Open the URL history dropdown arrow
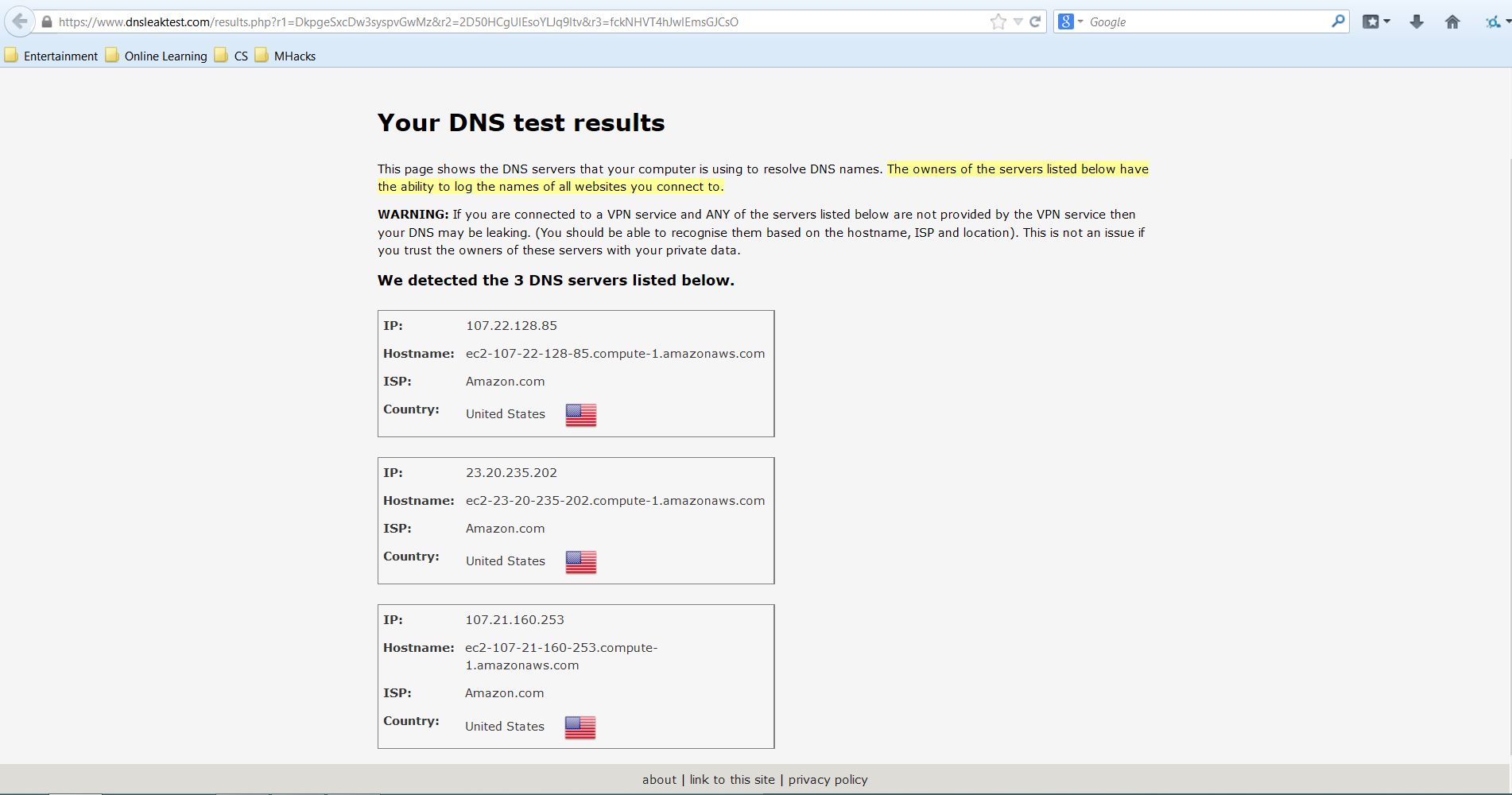The height and width of the screenshot is (795, 1512). pos(1018,22)
